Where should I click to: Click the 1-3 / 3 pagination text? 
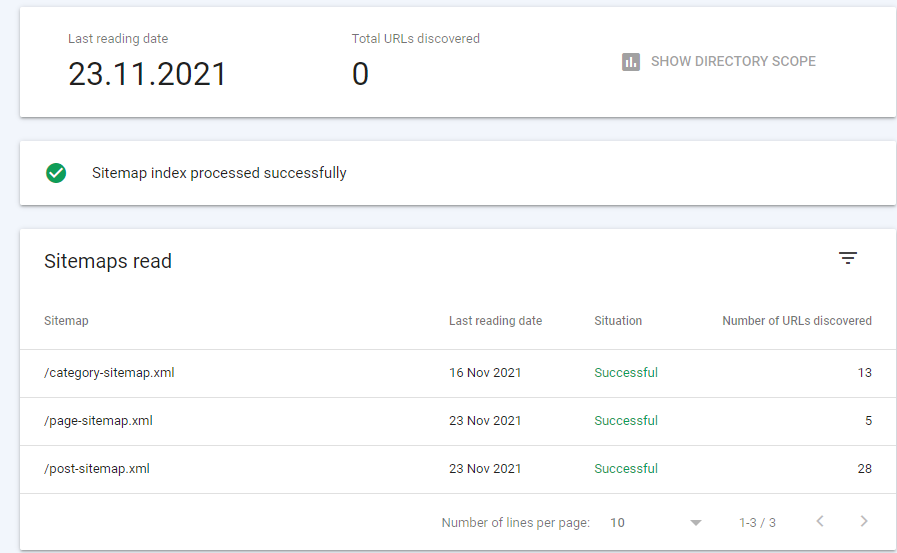pos(757,523)
